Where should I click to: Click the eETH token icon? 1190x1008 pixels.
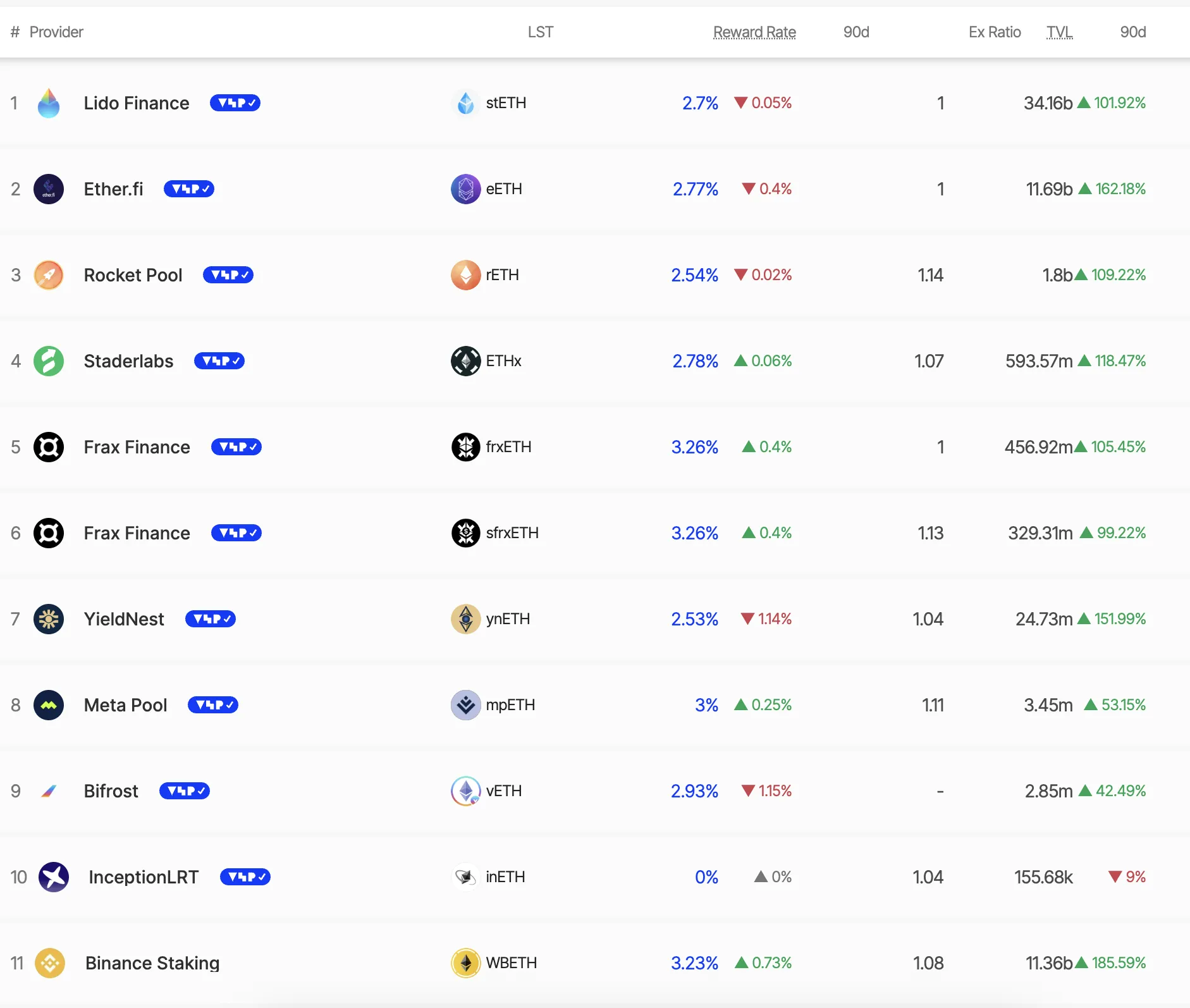pos(466,189)
